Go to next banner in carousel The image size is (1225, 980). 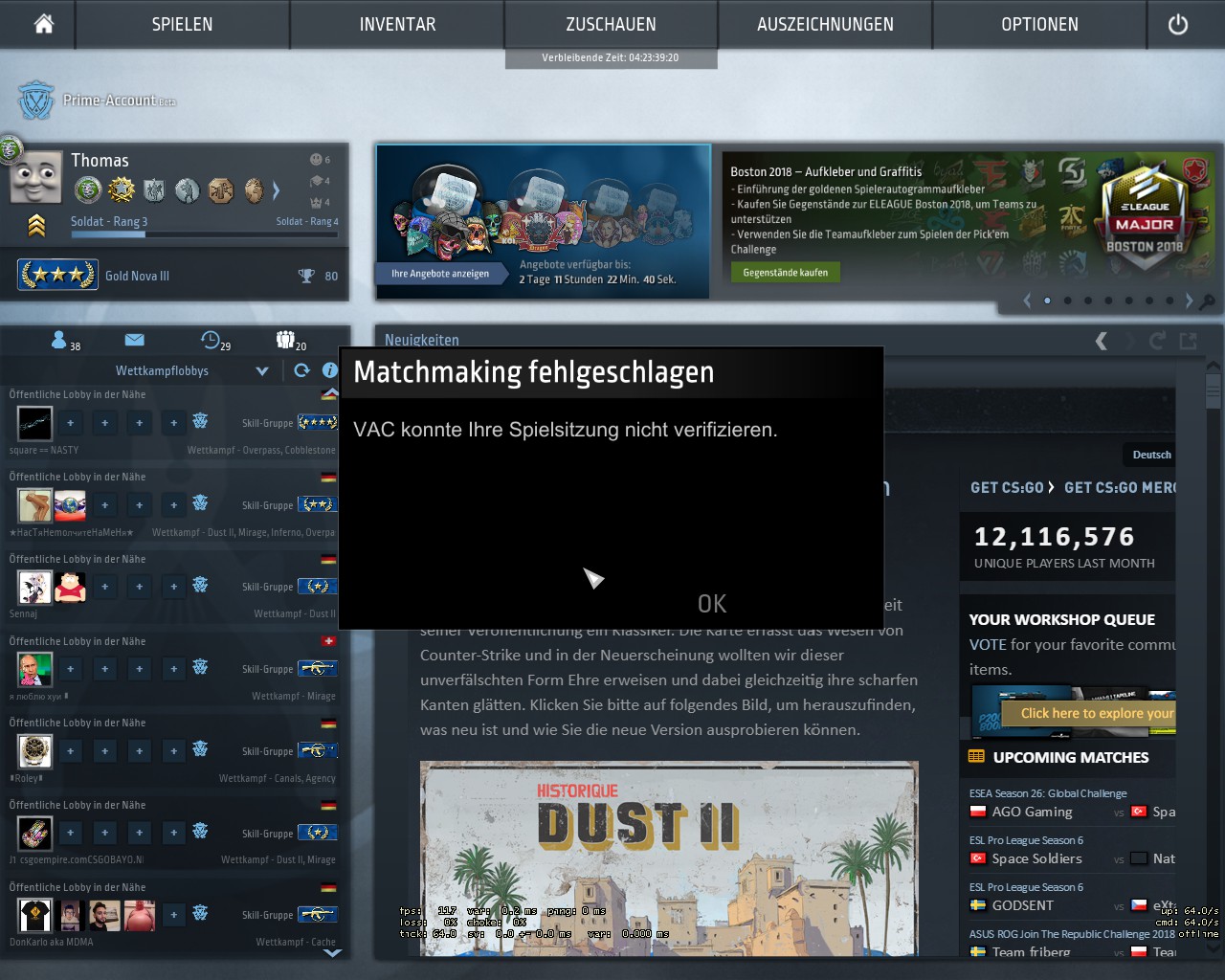[1189, 301]
